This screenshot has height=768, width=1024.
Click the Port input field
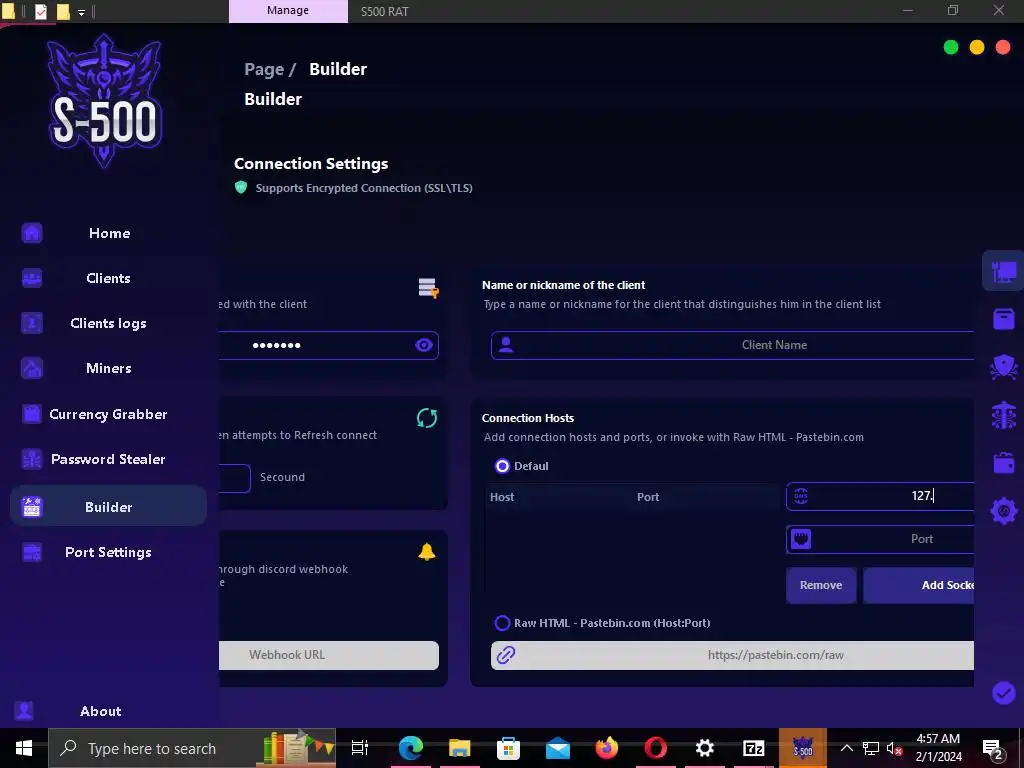coord(880,539)
